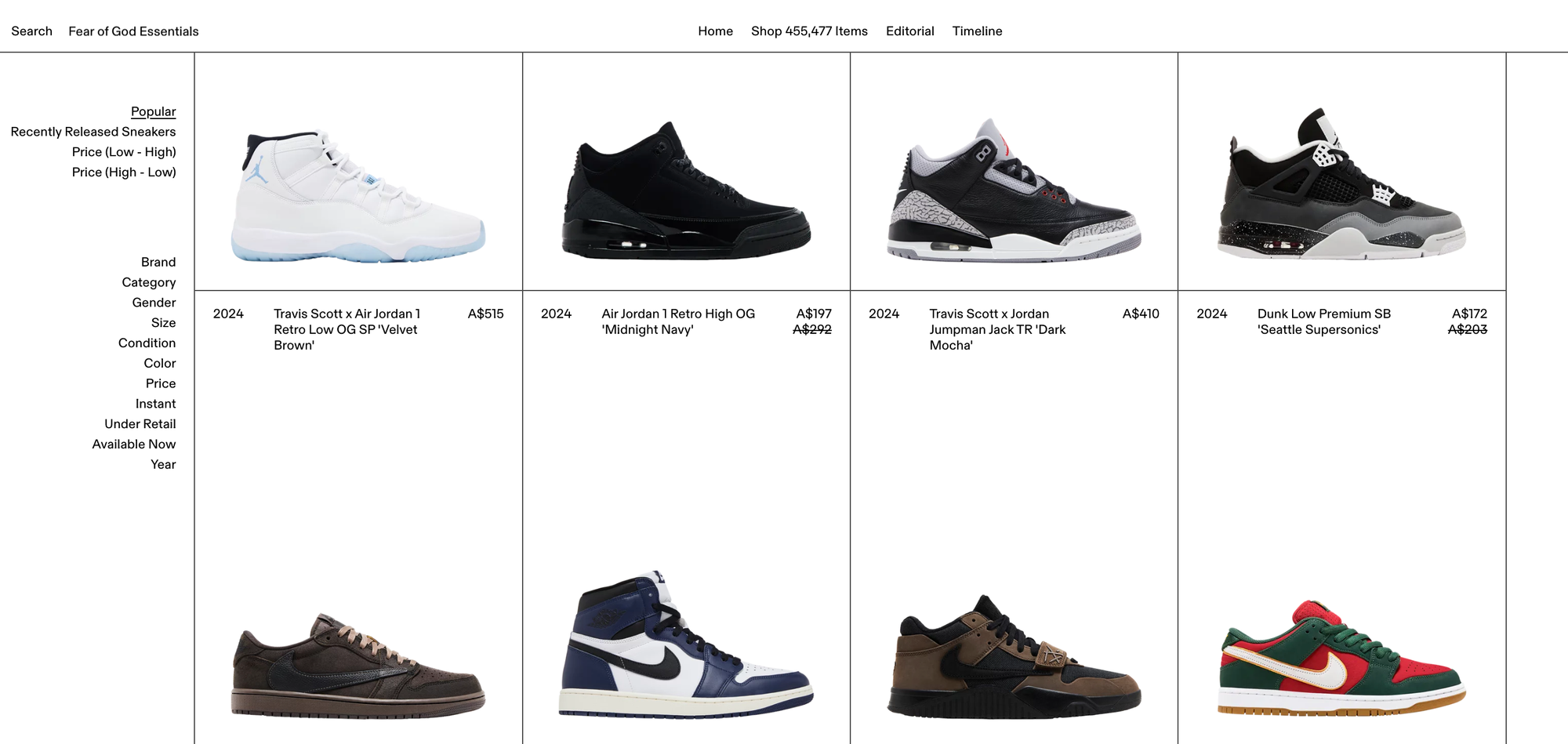The image size is (1568, 744).
Task: View the Black Cement Jordan 3 sneaker
Action: click(1014, 191)
